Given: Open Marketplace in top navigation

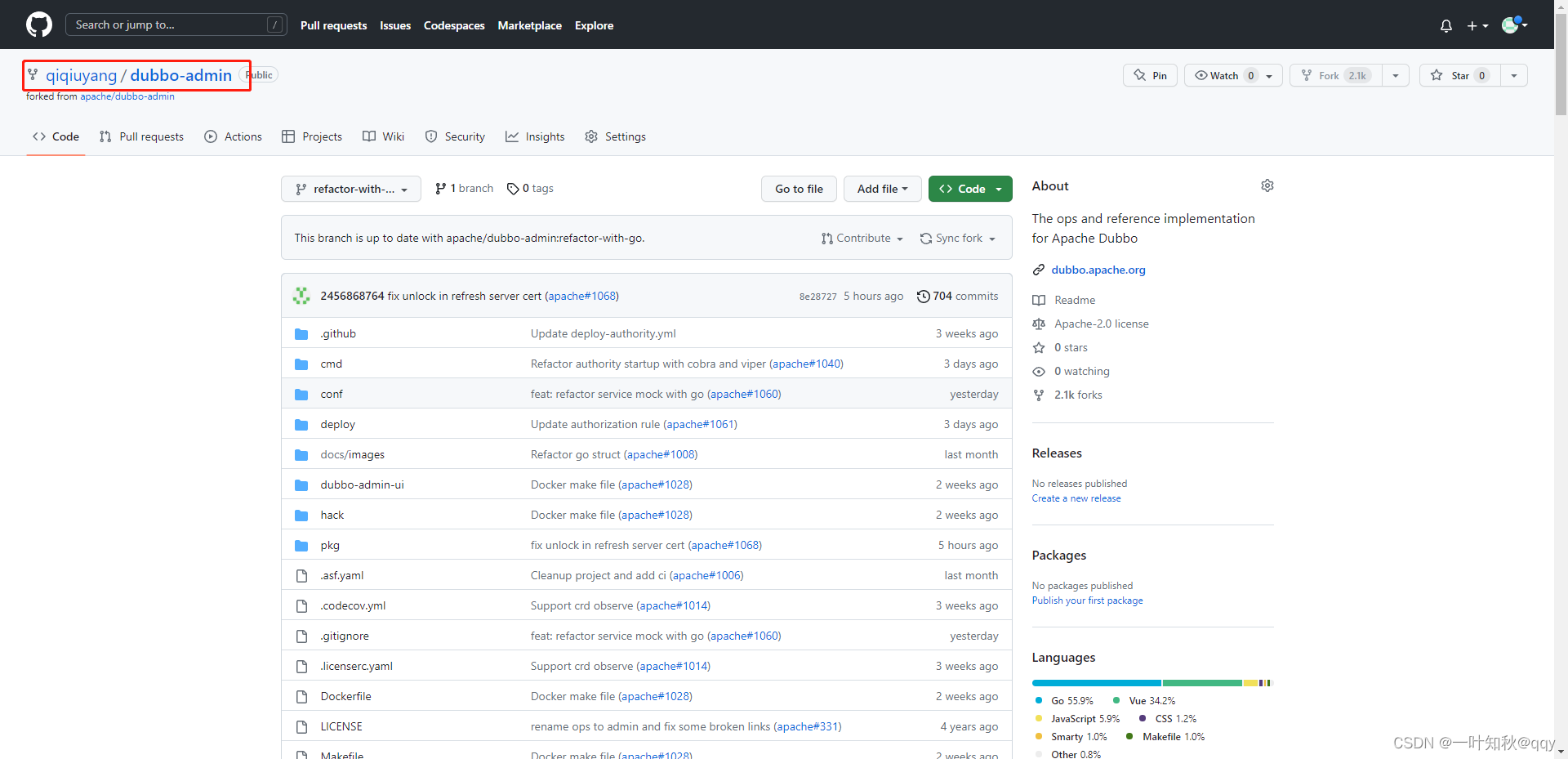Looking at the screenshot, I should (529, 25).
